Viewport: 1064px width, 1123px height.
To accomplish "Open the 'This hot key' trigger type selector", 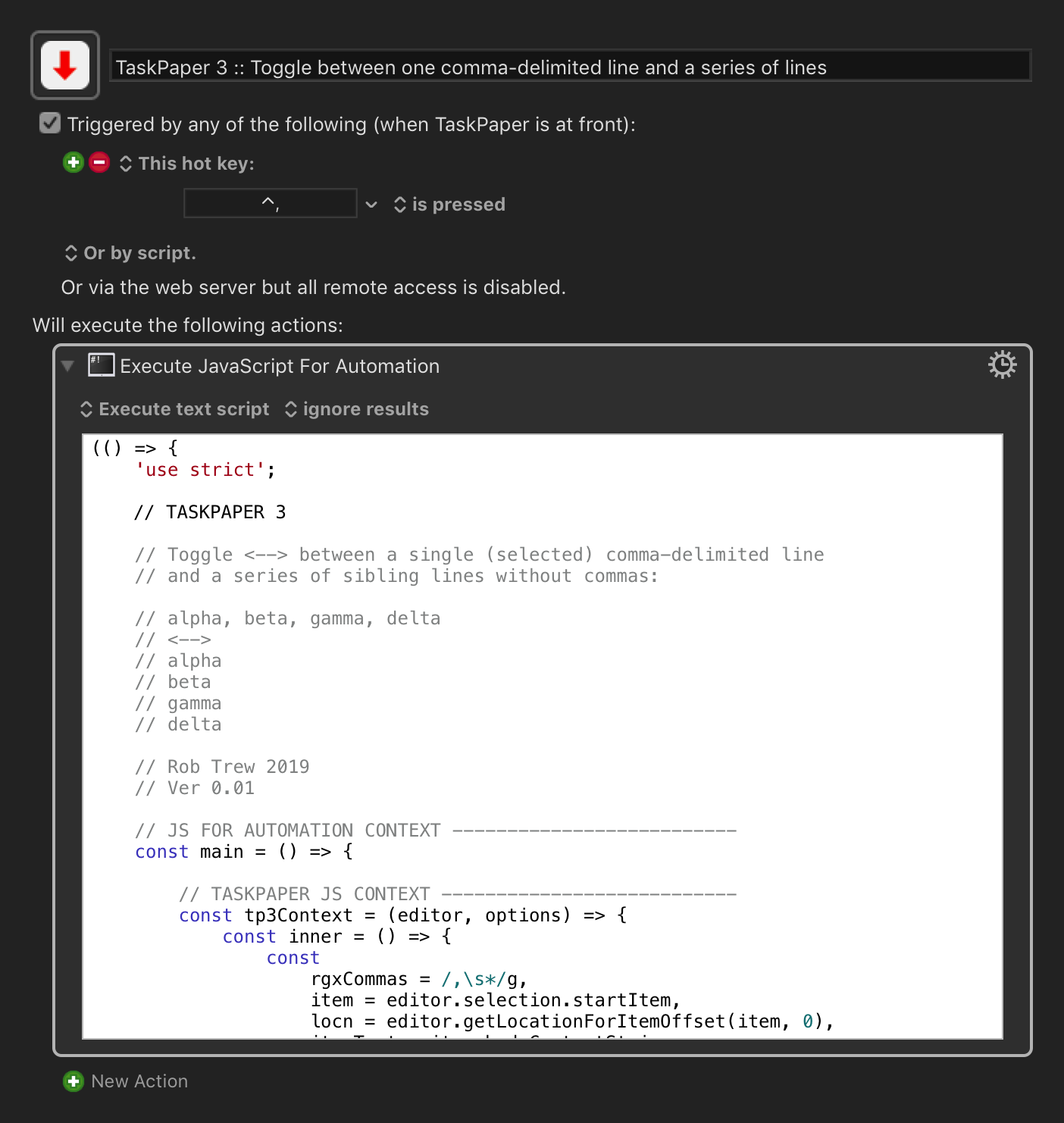I will point(187,164).
